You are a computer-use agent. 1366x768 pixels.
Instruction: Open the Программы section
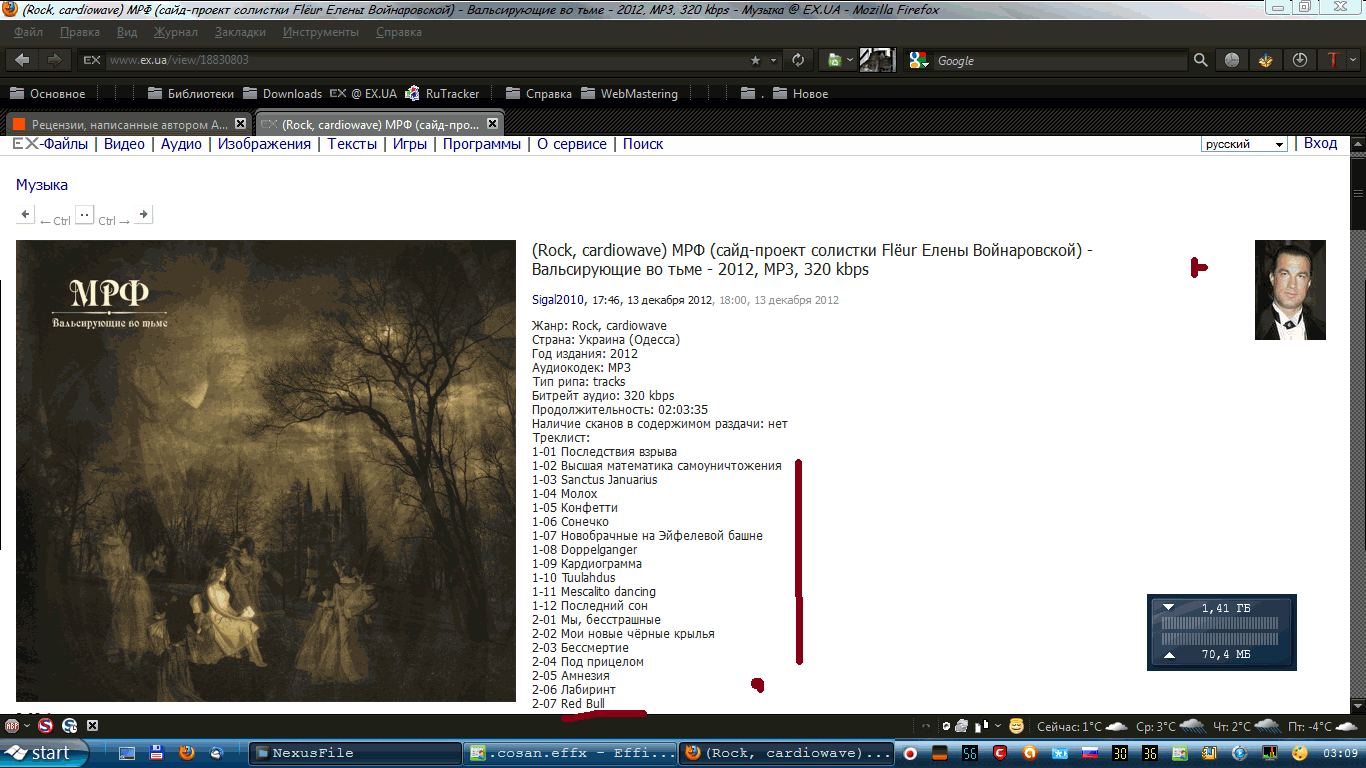482,144
